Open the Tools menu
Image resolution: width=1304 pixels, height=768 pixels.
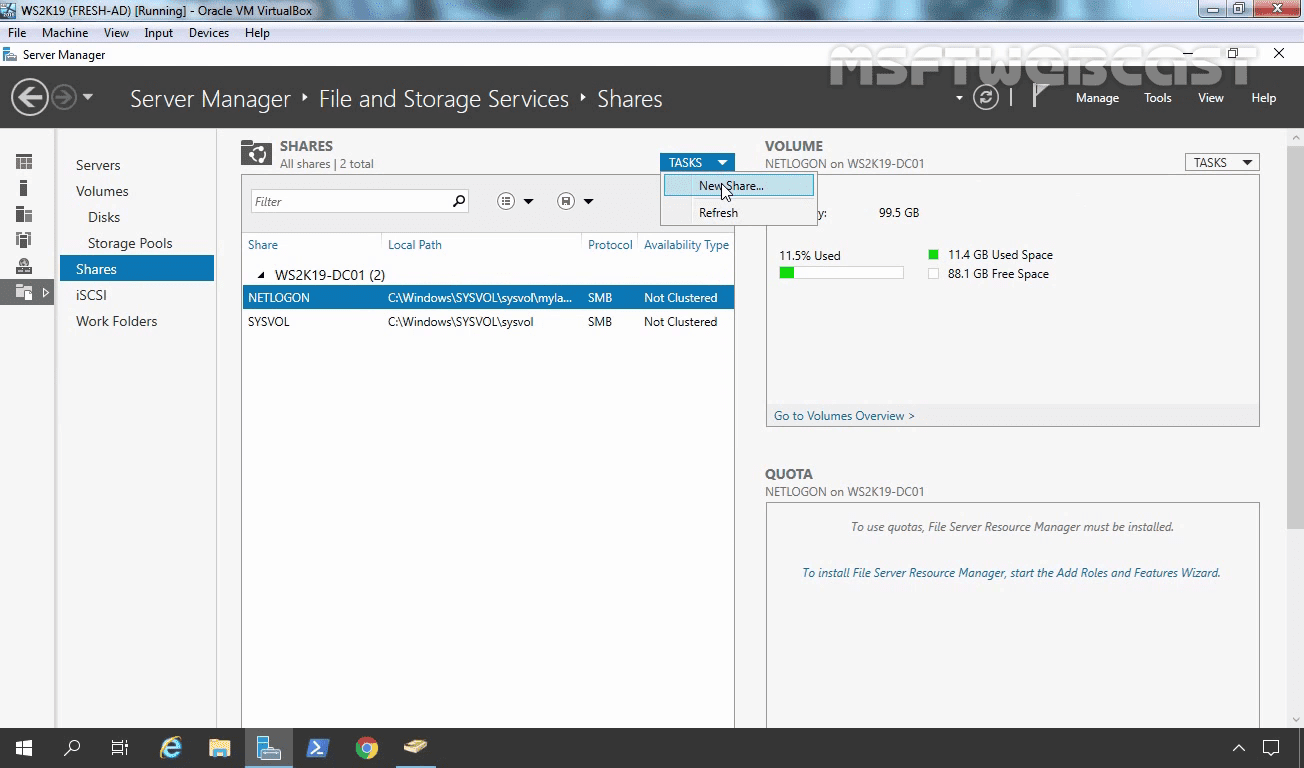tap(1158, 98)
